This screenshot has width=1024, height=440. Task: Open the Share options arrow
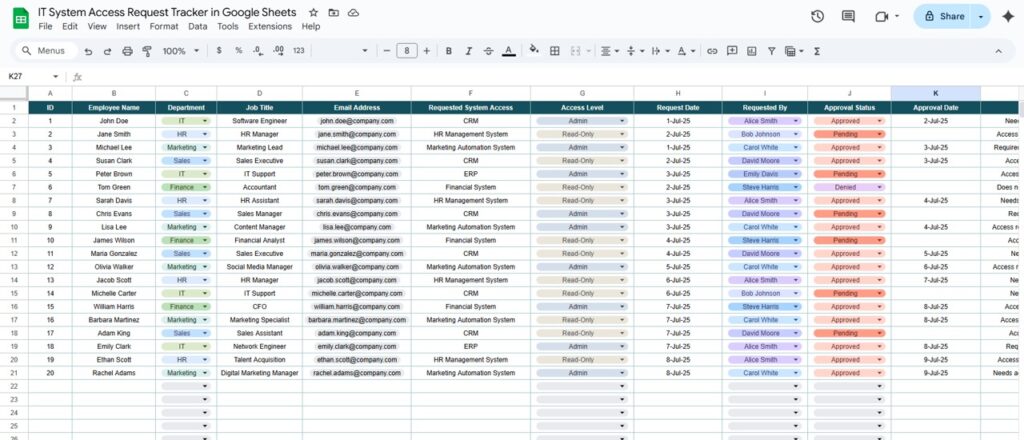(x=980, y=16)
